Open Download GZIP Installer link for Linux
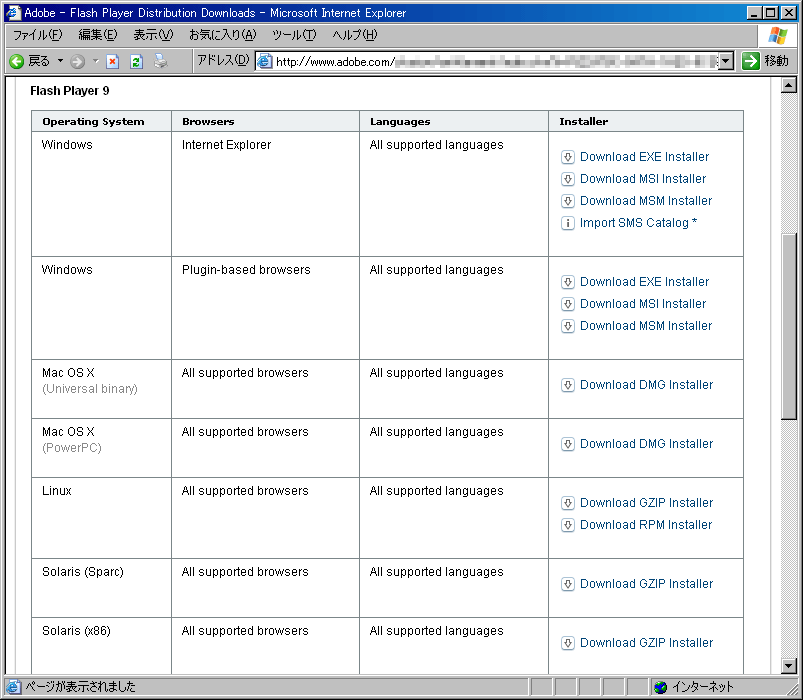The image size is (803, 700). pos(646,503)
